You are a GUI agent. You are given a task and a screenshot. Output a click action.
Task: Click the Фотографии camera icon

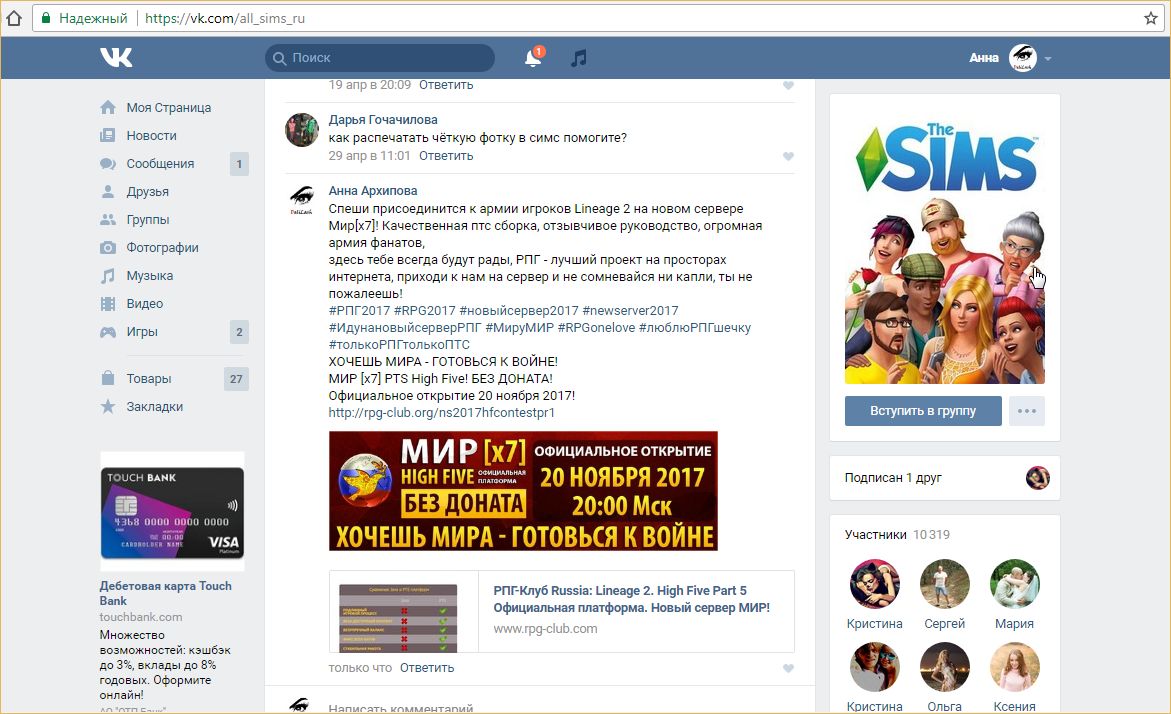pyautogui.click(x=108, y=247)
